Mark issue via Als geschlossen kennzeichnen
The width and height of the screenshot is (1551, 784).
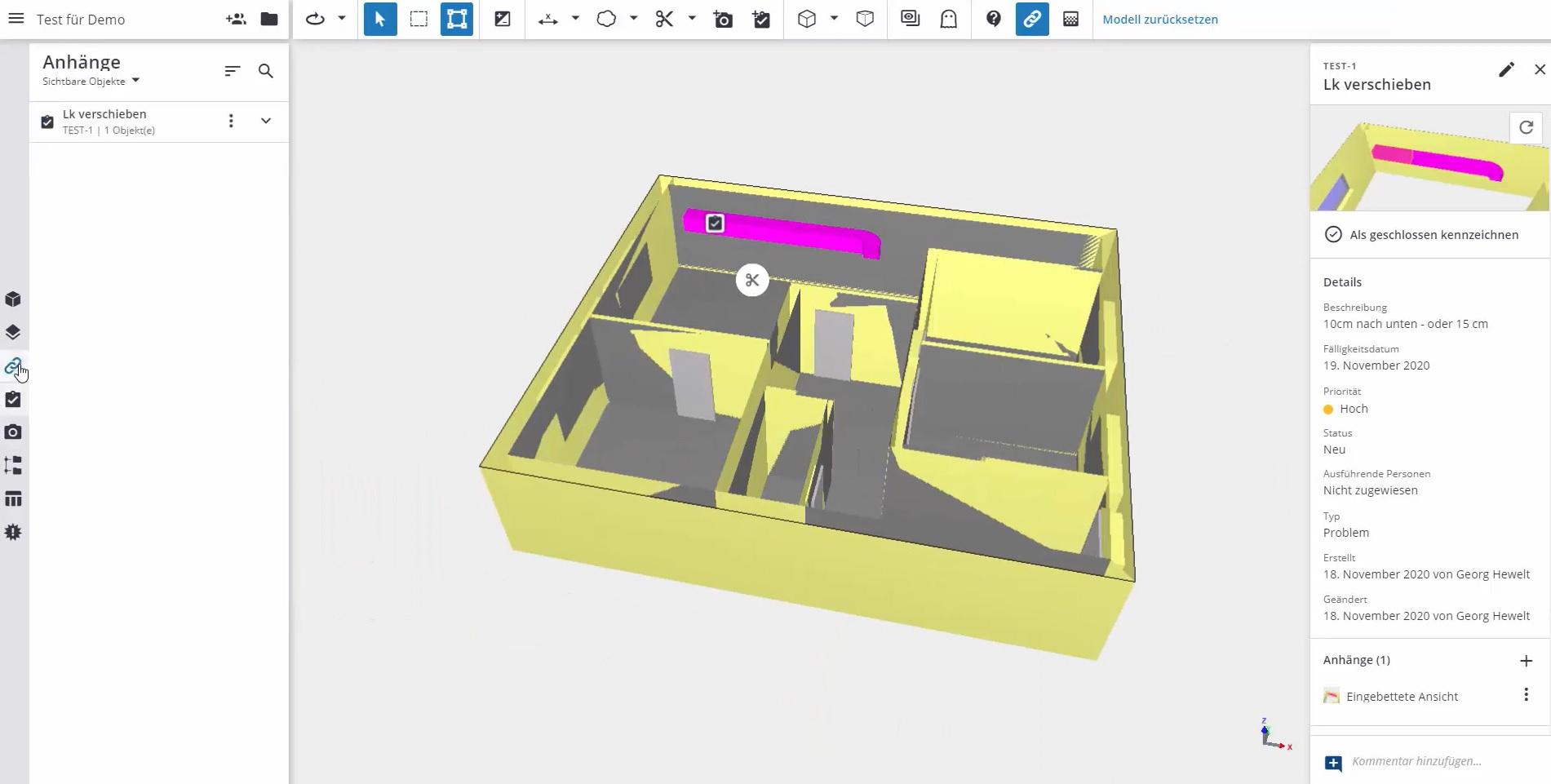pyautogui.click(x=1424, y=235)
